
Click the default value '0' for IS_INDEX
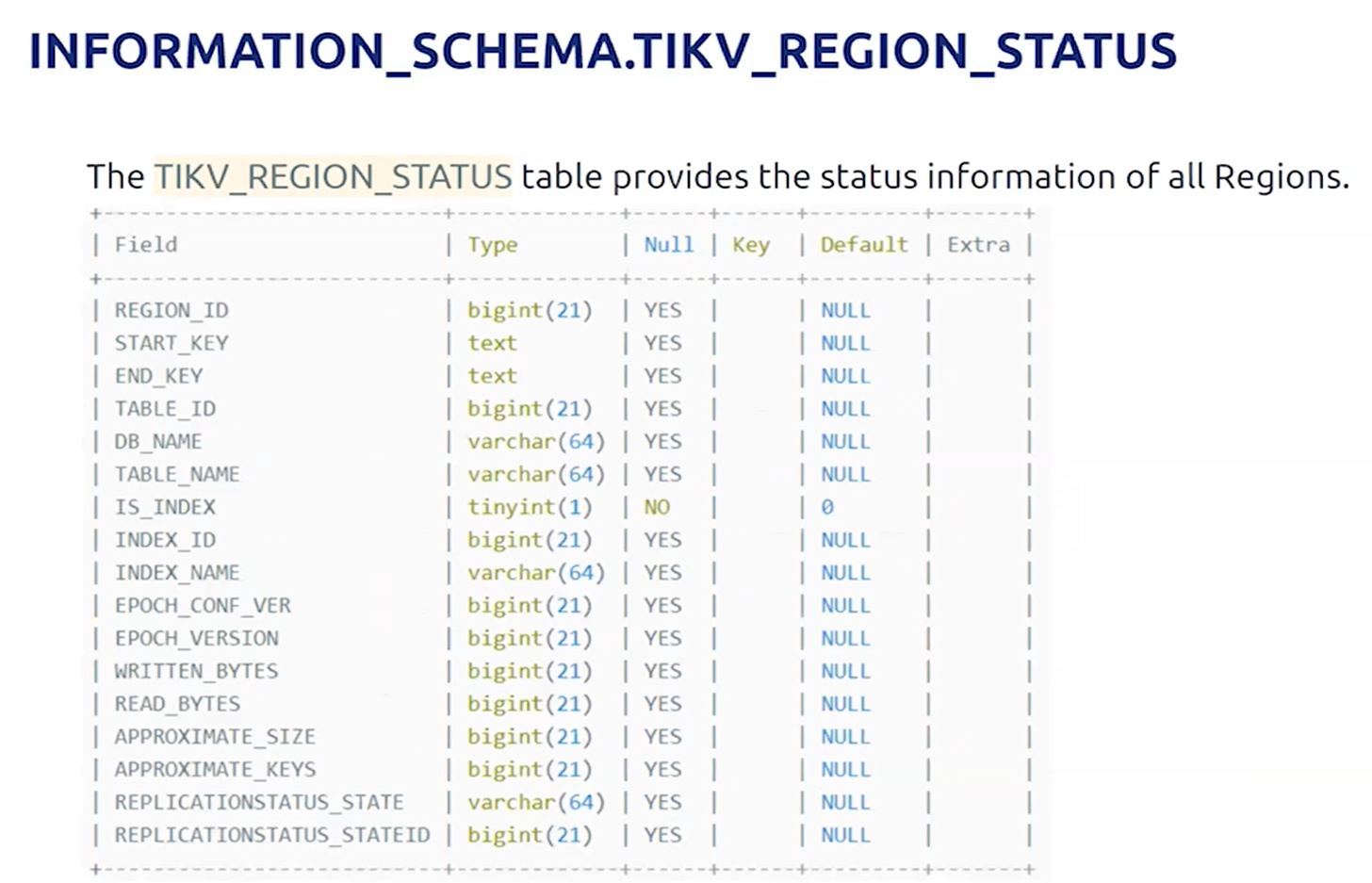827,507
